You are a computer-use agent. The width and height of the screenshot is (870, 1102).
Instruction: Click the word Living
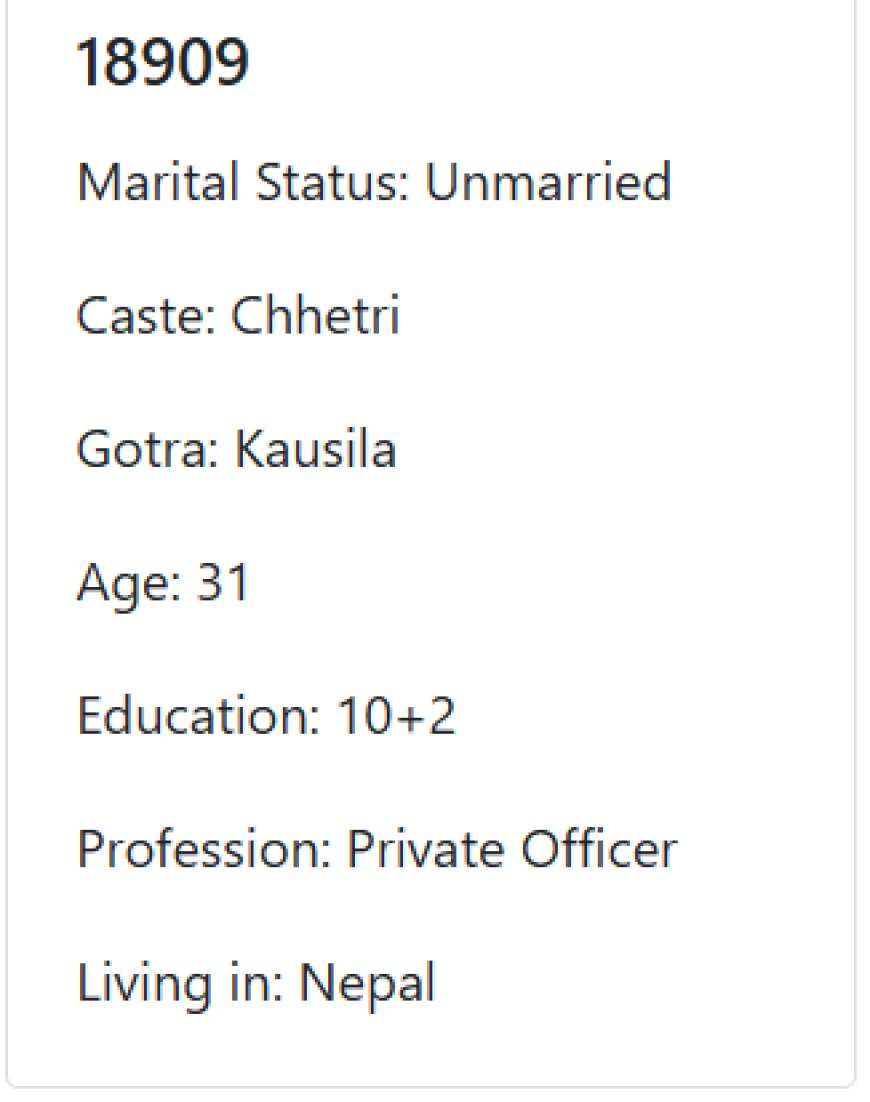(x=145, y=985)
